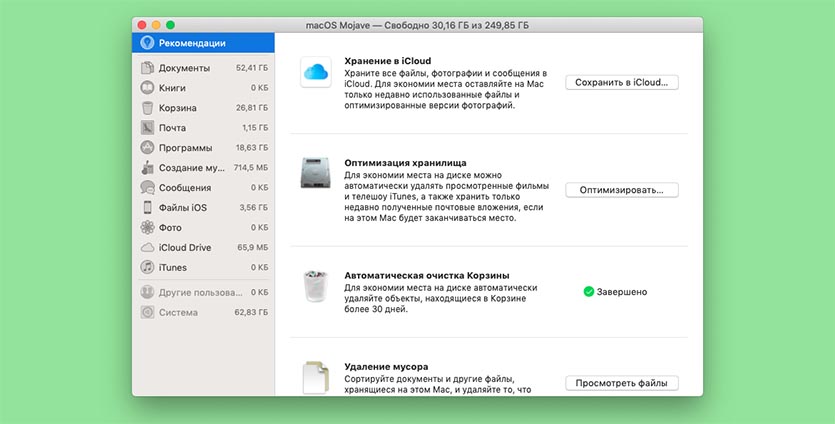
Task: Select the Почта sidebar label
Action: [173, 128]
